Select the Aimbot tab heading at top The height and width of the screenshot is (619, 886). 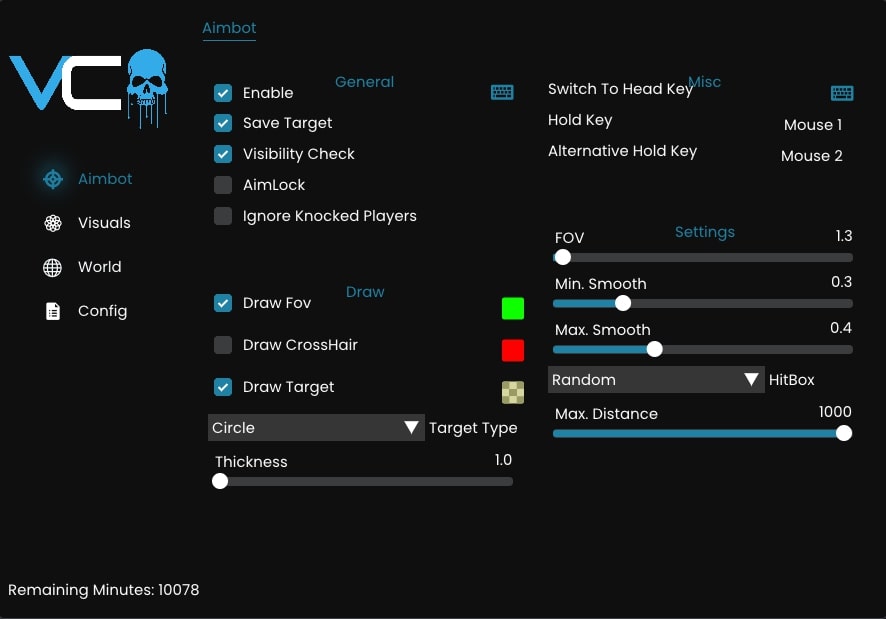coord(229,28)
